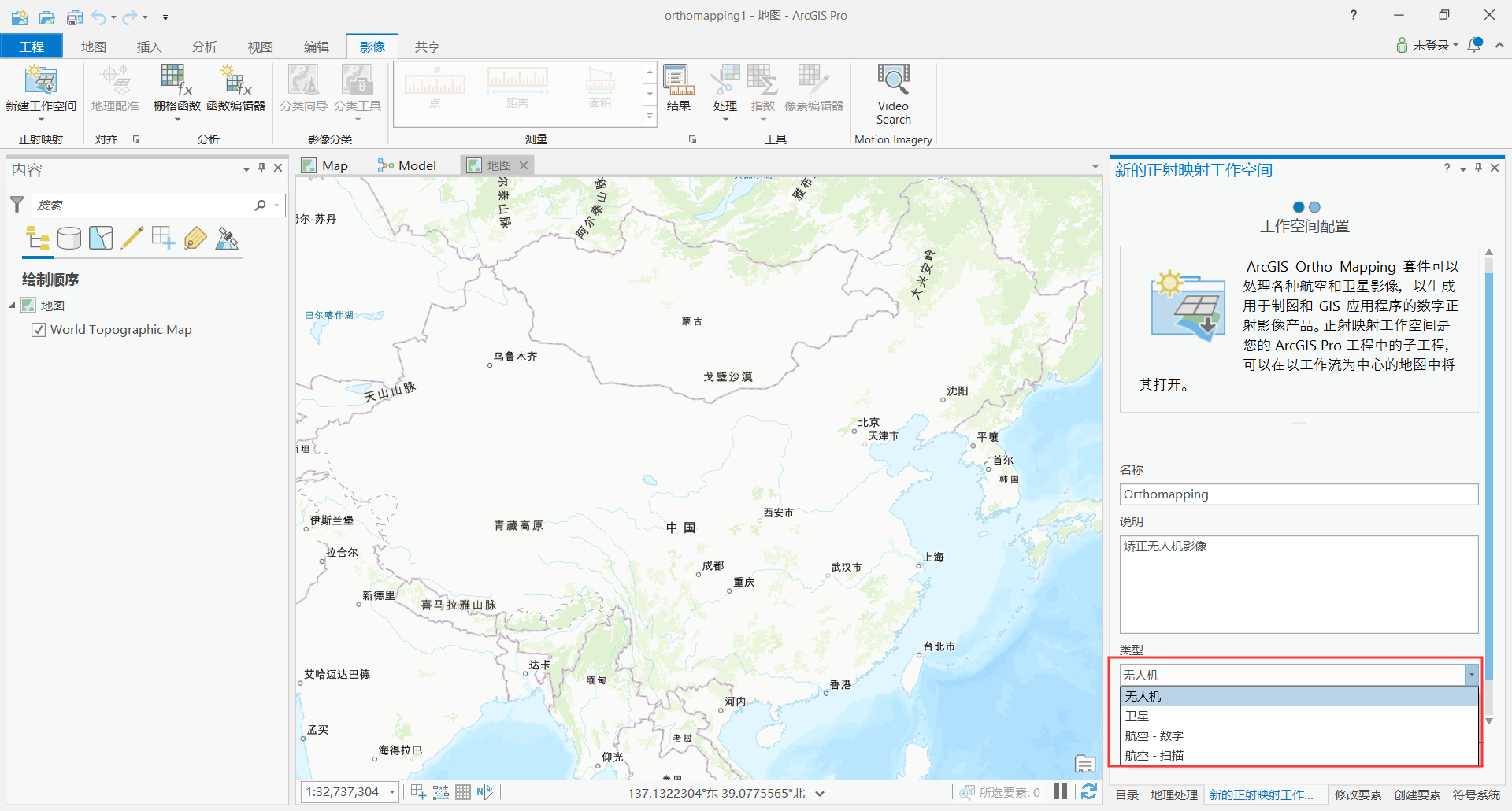Toggle visibility of the 地图 layer

(x=28, y=306)
